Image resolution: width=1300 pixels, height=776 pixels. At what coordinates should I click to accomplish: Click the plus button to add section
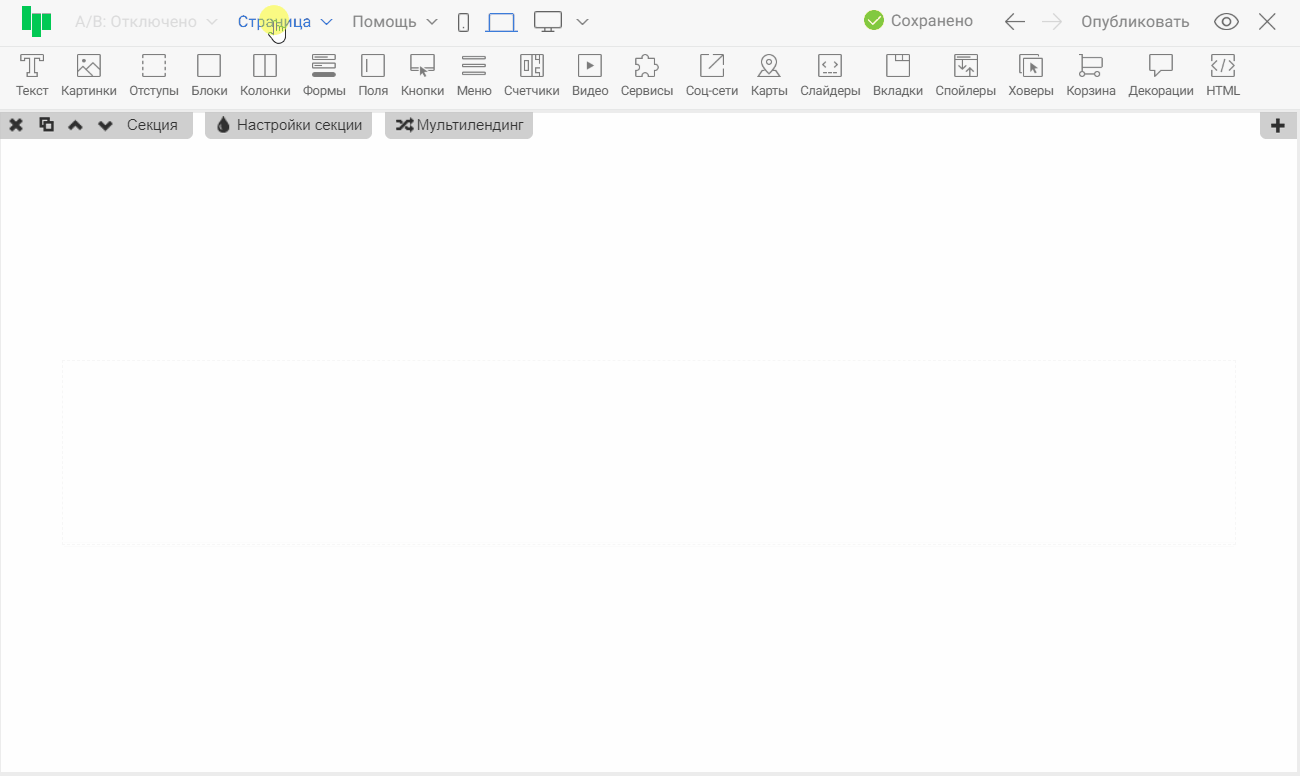coord(1277,125)
